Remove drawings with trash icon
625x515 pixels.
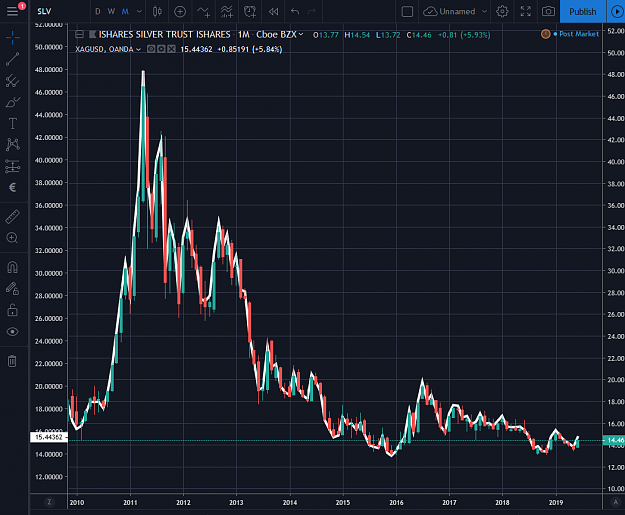coord(12,361)
